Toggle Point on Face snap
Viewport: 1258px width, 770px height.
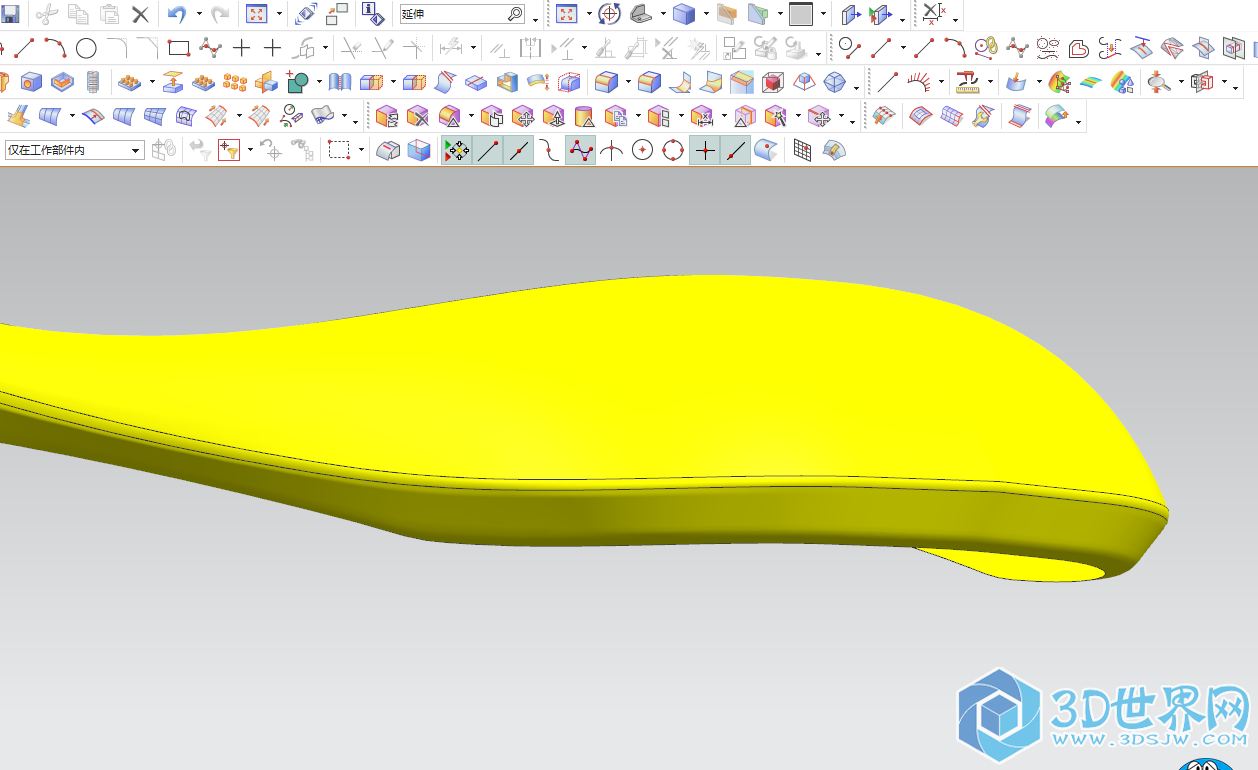pyautogui.click(x=766, y=150)
